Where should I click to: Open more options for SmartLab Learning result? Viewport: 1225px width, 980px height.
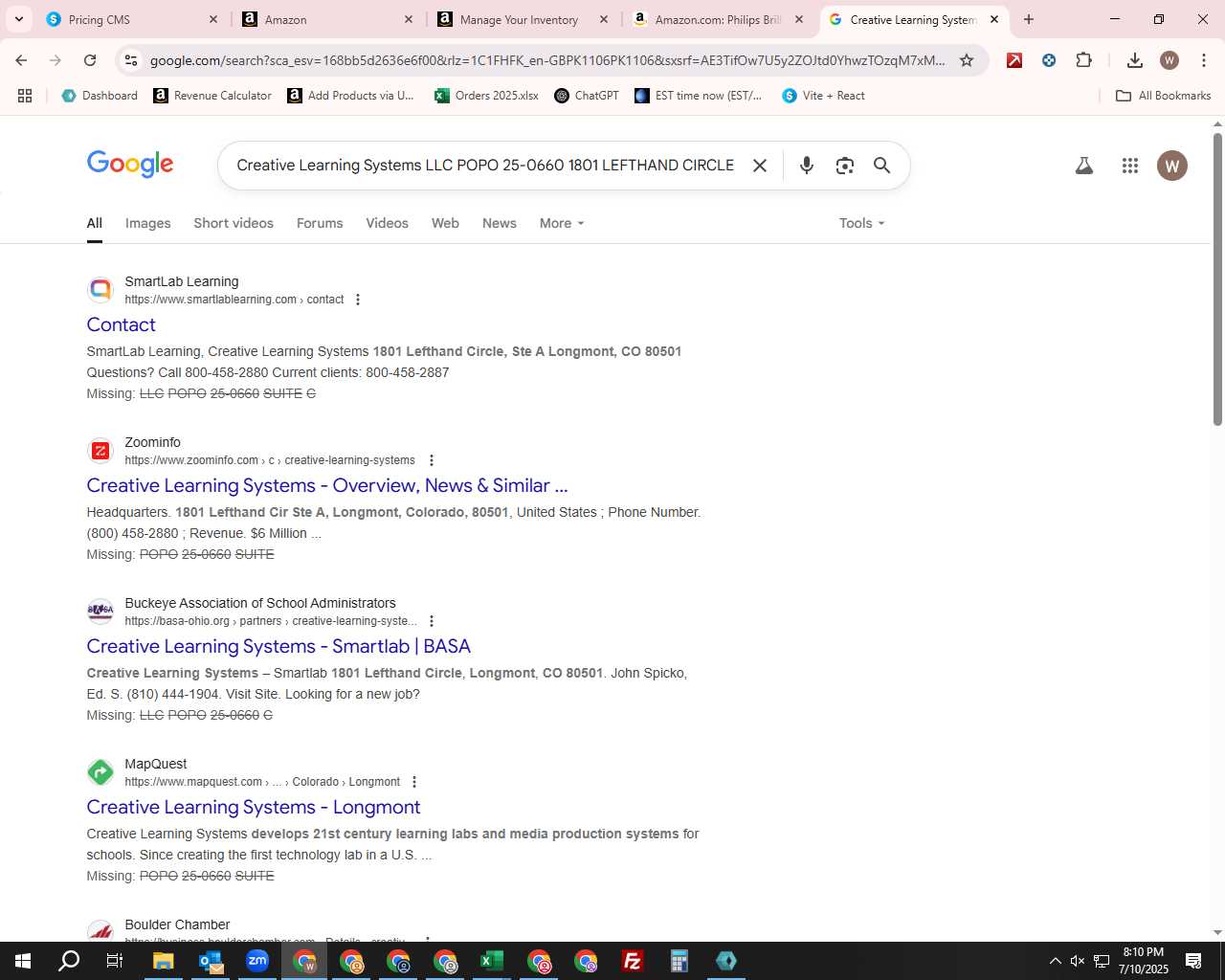pos(358,300)
